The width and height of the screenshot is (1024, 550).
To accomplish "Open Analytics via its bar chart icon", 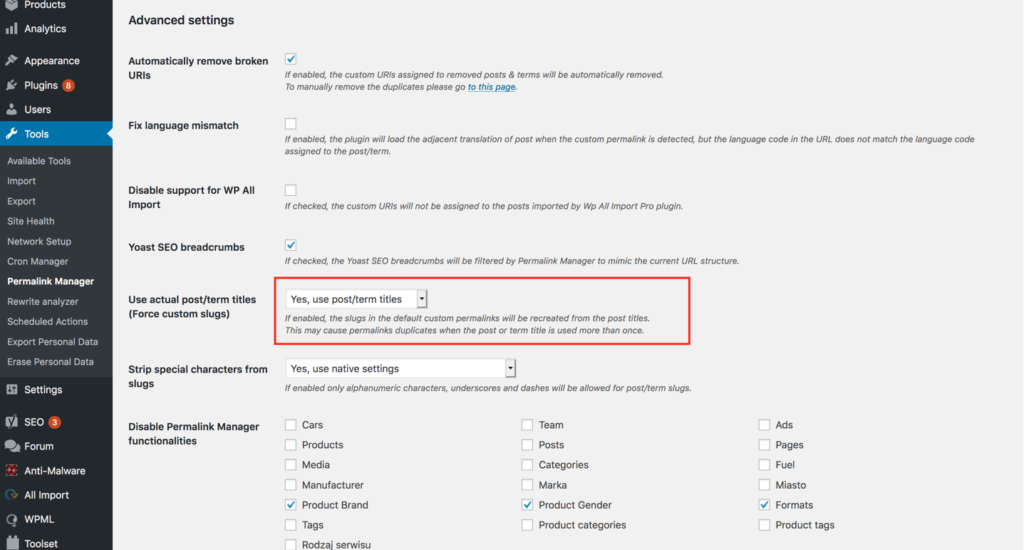I will tap(12, 29).
